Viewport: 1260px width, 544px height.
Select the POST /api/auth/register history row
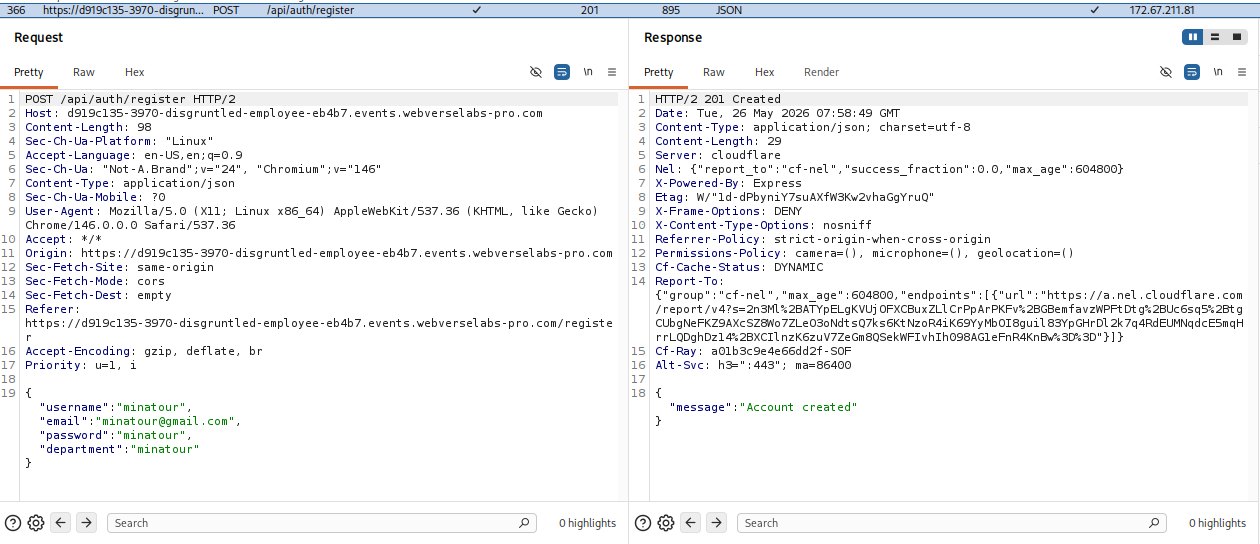pyautogui.click(x=630, y=9)
